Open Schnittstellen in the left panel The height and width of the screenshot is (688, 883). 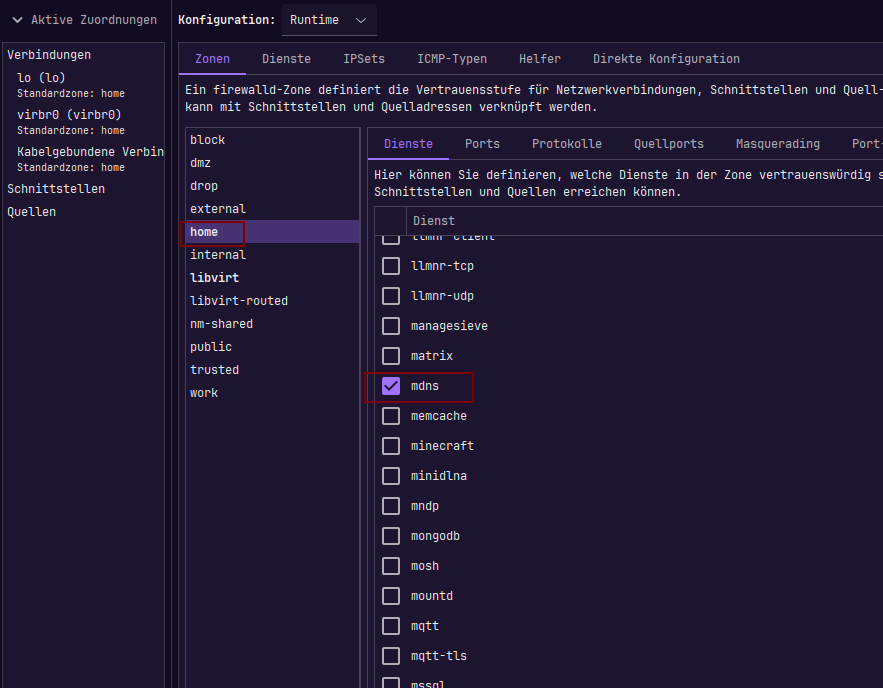(56, 189)
